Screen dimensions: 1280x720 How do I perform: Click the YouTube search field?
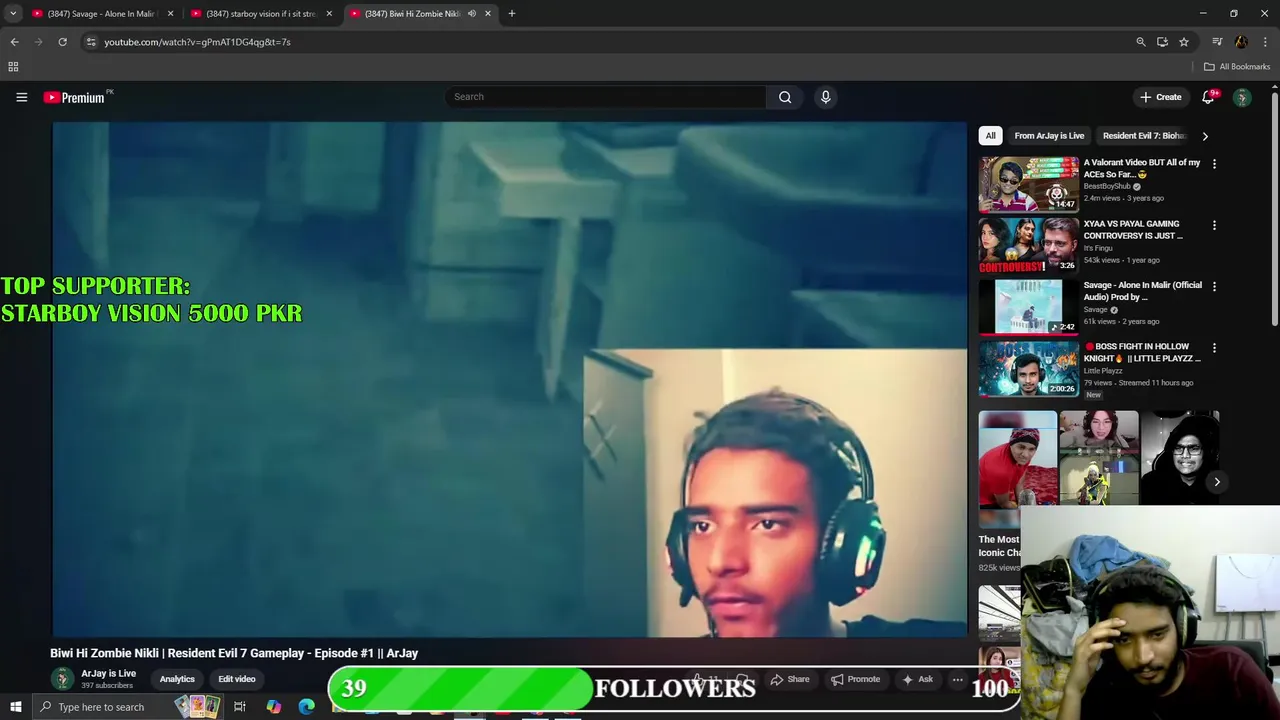[606, 97]
